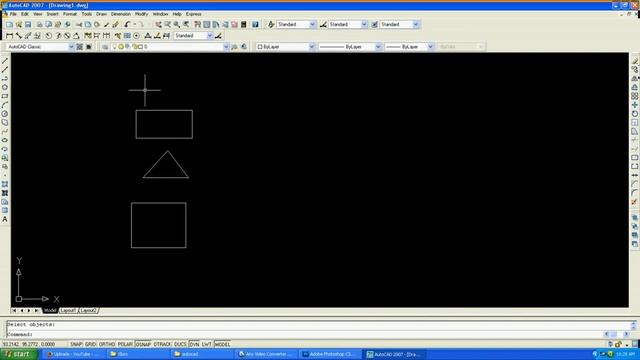Create a new drawing with QNew icon
Viewport: 640px width, 360px height.
point(9,24)
